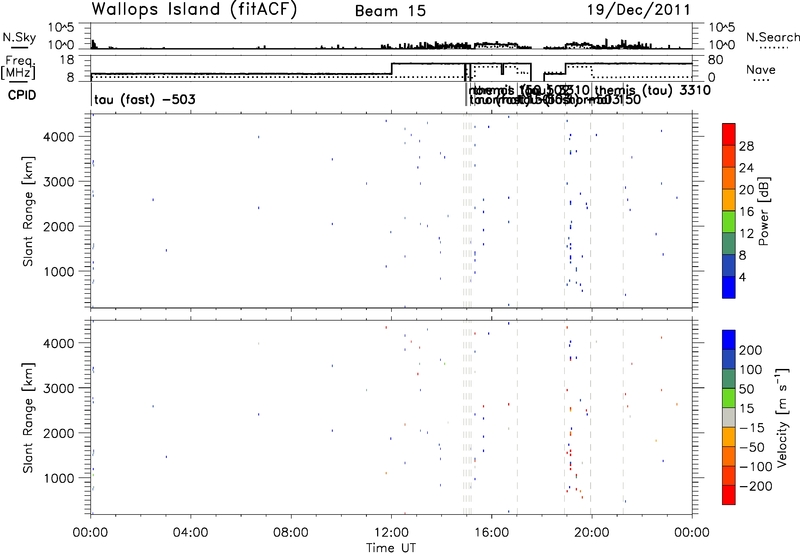
Task: Click the date '19/Dec/2011'
Action: tap(639, 10)
